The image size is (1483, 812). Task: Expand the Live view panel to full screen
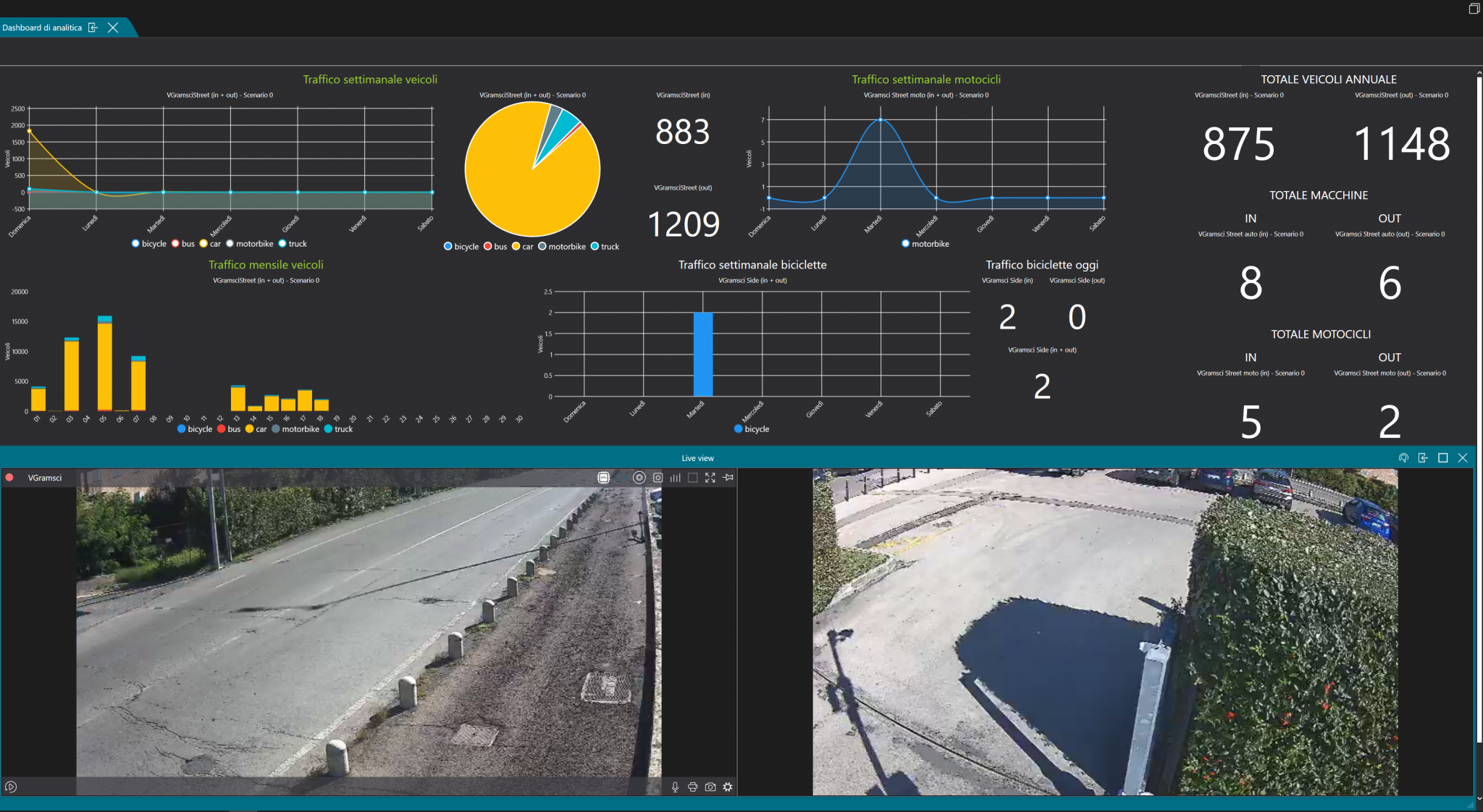[x=1443, y=458]
